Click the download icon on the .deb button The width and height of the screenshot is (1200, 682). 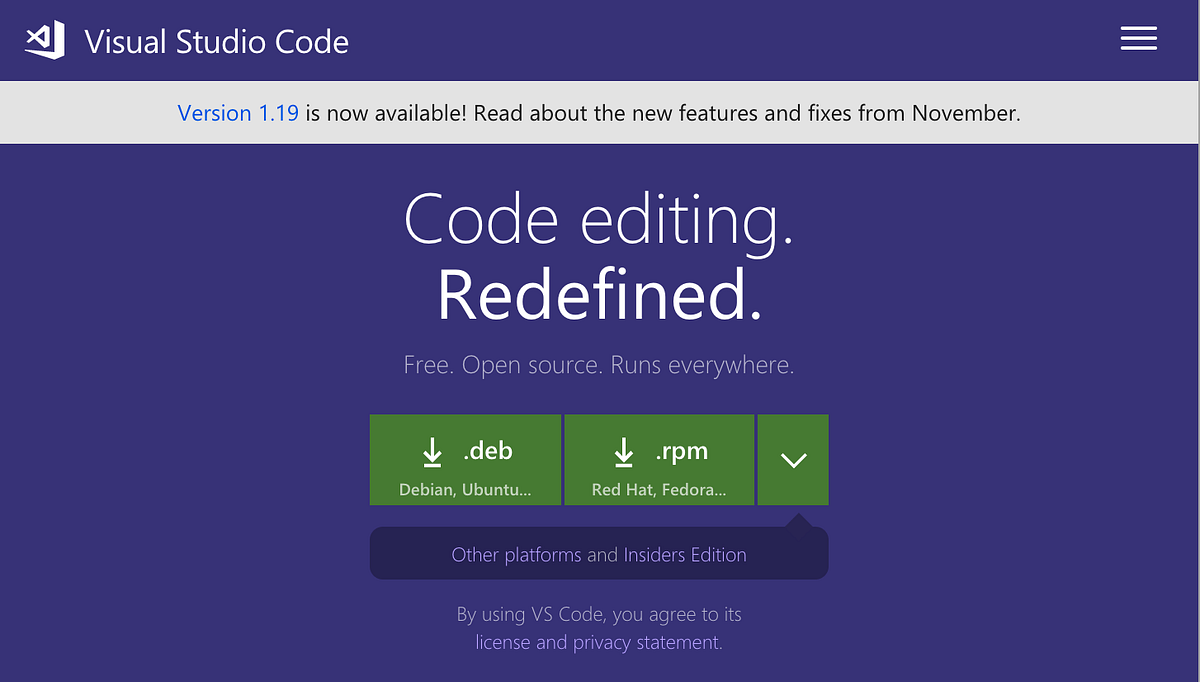click(432, 450)
